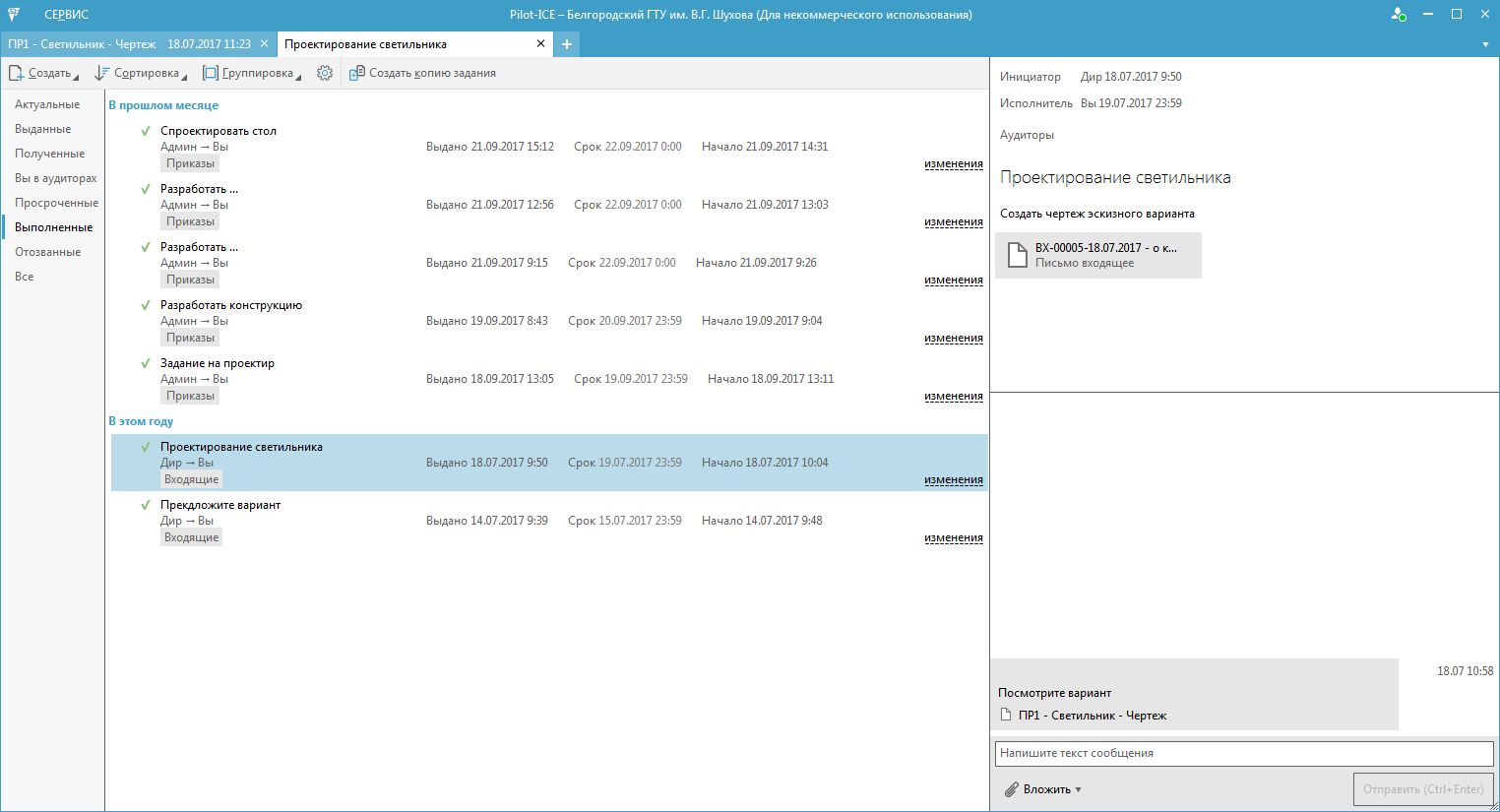This screenshot has height=812, width=1500.
Task: Click Приказы tag under Спроектировать стол
Action: click(190, 163)
